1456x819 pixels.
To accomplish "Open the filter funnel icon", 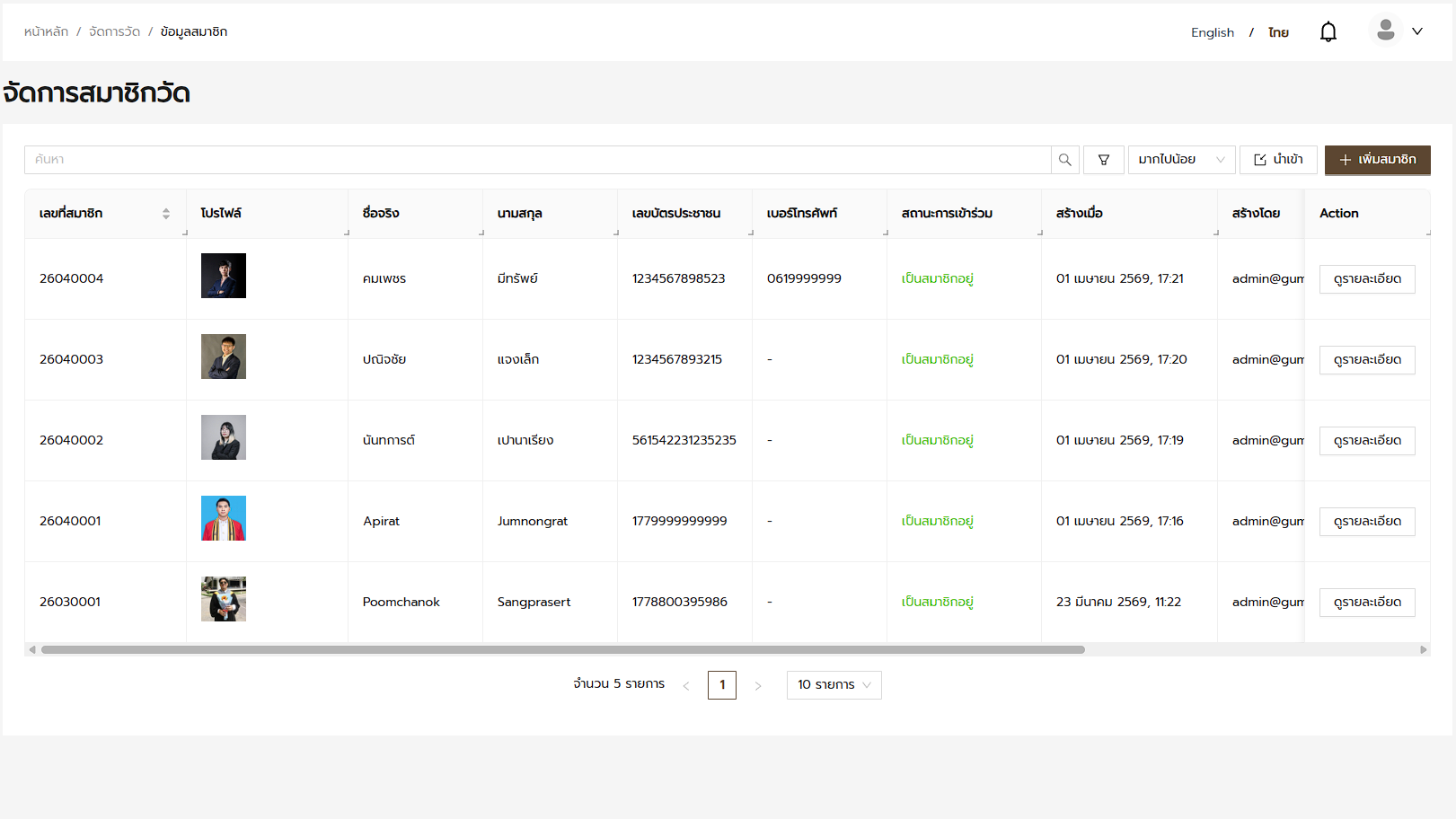I will [1103, 160].
